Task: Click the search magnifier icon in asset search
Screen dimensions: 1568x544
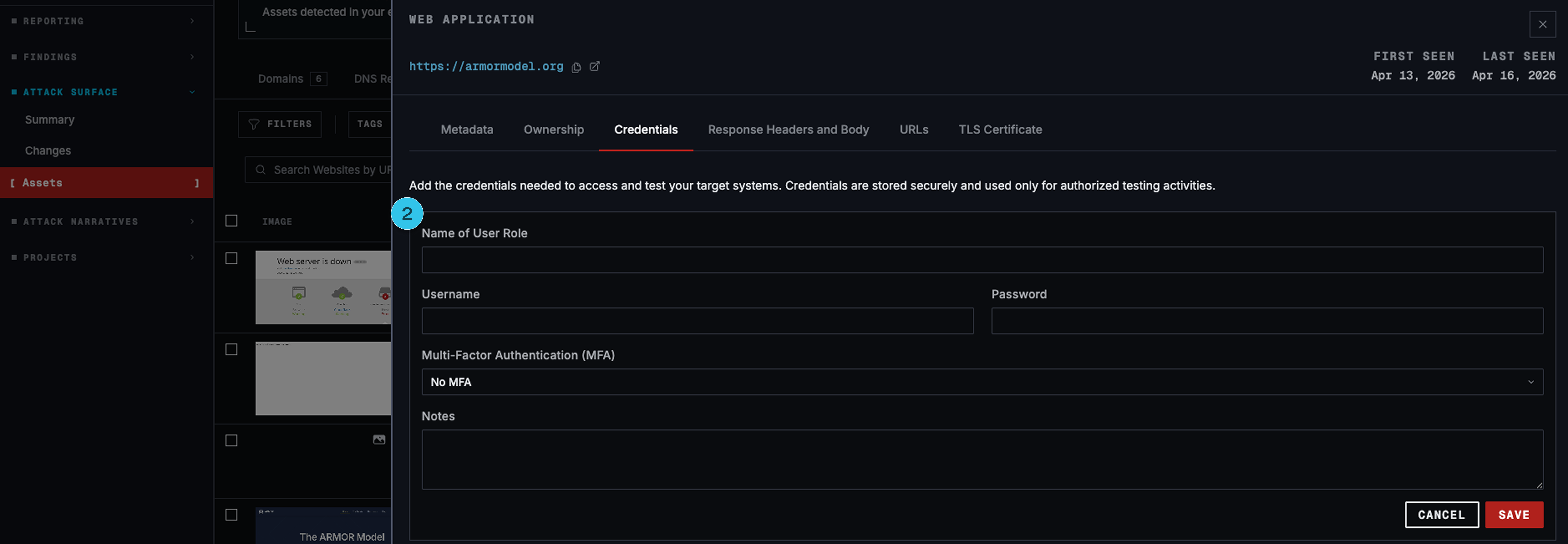Action: 260,170
